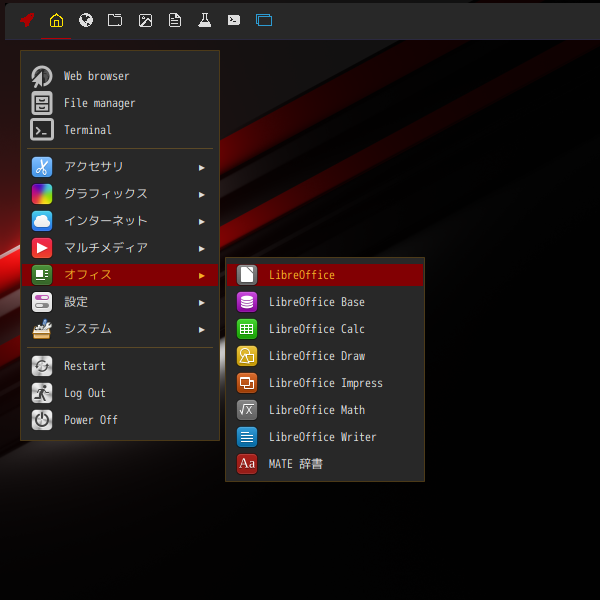
Task: Click the toolbox icon for システム
Action: point(42,329)
